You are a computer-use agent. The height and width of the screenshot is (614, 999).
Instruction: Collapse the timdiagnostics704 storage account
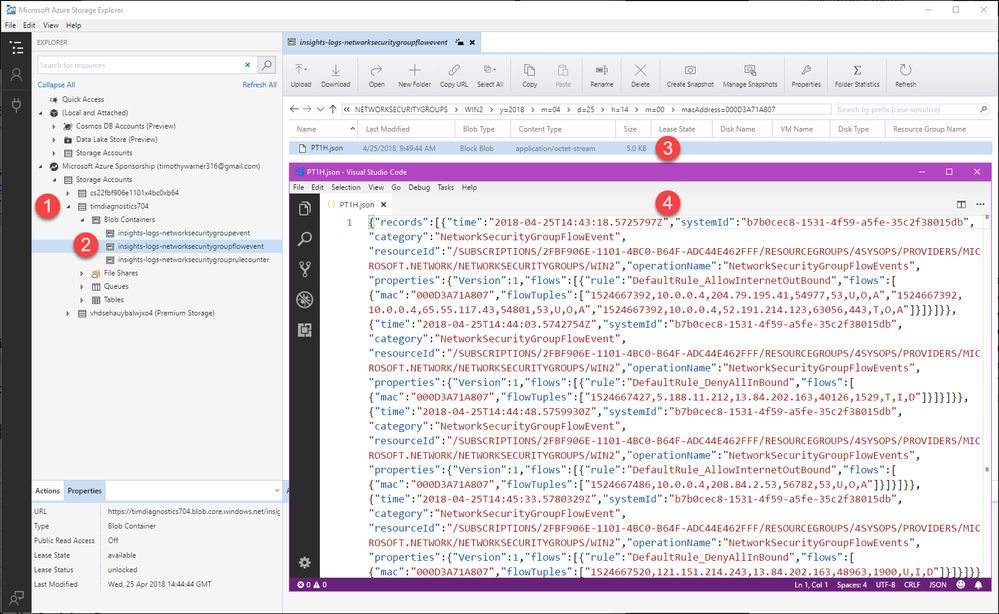pos(68,206)
